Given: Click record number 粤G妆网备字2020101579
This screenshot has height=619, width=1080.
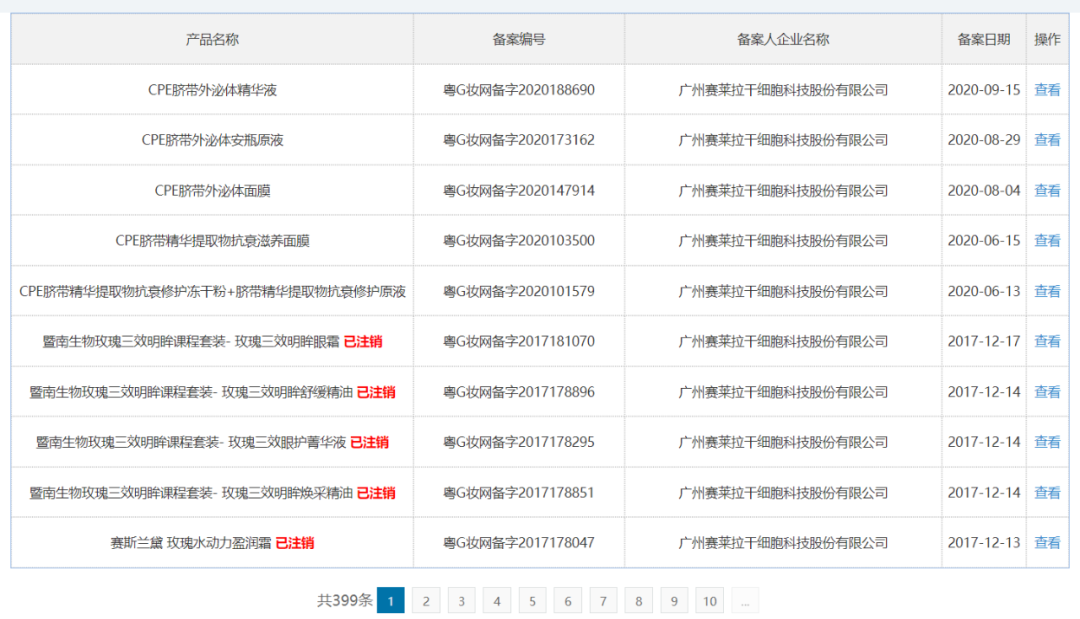Looking at the screenshot, I should [519, 291].
